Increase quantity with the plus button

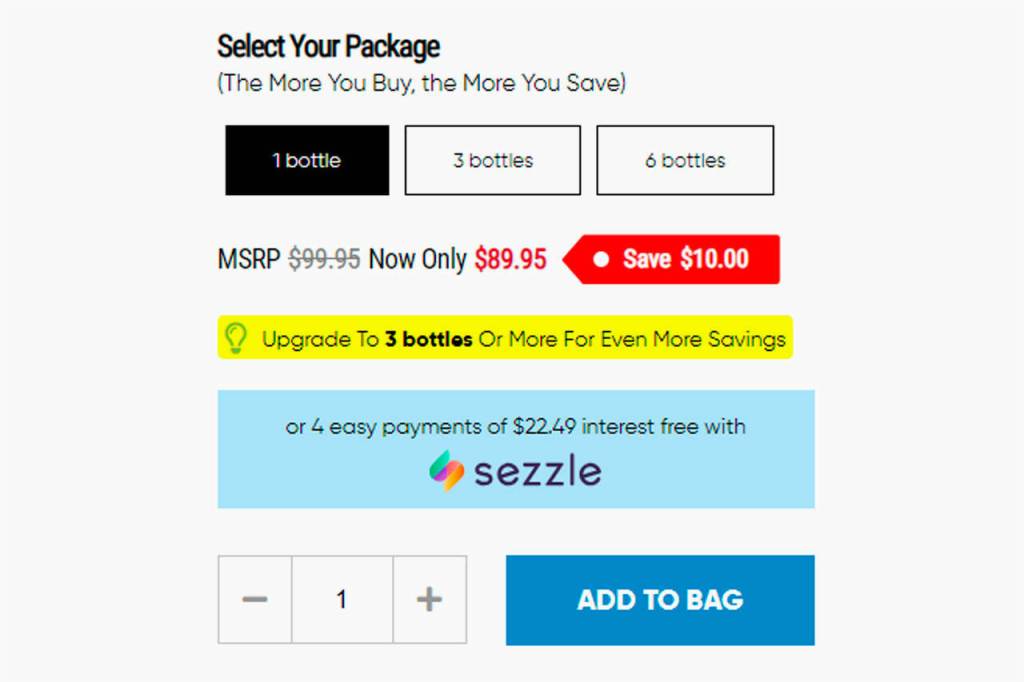click(x=429, y=600)
